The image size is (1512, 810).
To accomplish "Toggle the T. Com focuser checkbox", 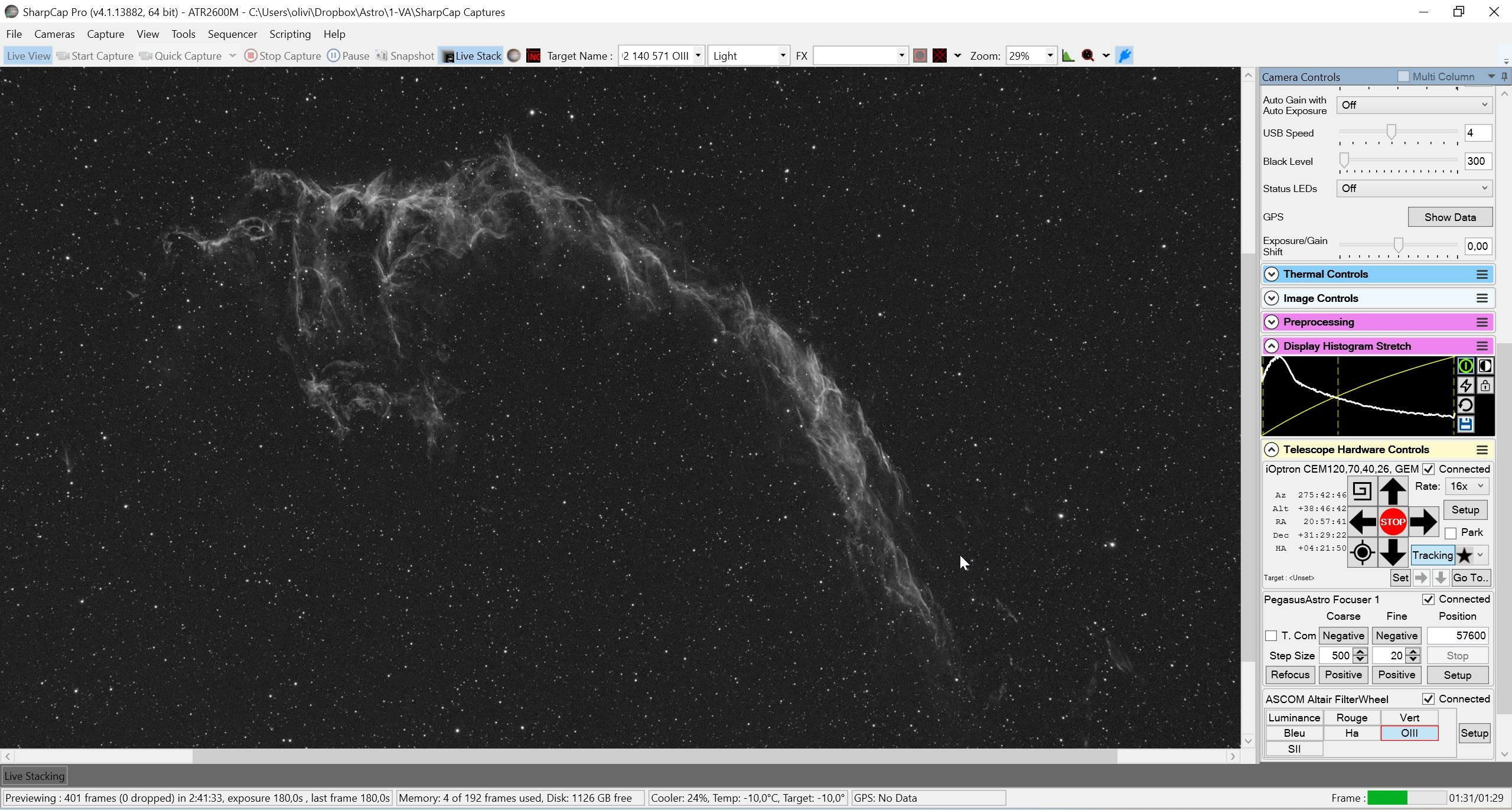I will [1271, 636].
